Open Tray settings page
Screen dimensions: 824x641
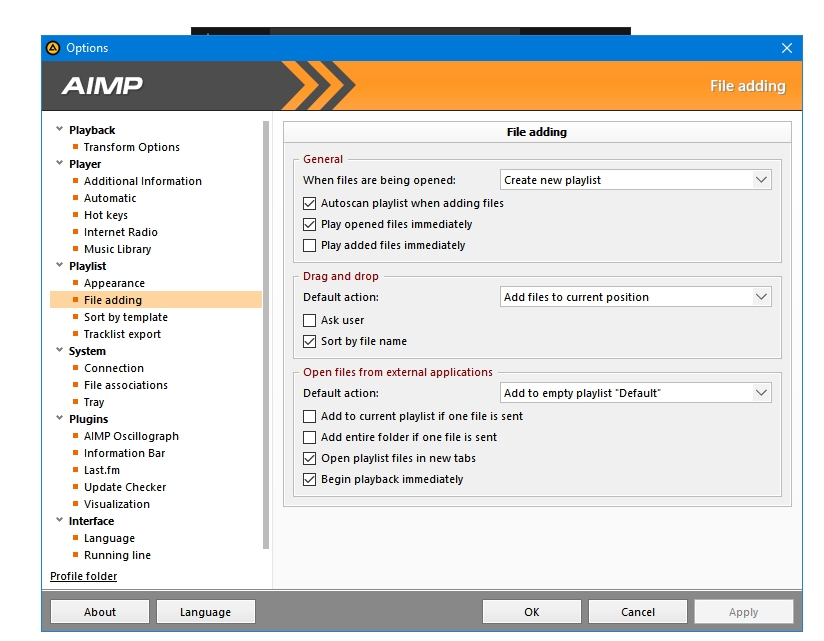(x=94, y=402)
